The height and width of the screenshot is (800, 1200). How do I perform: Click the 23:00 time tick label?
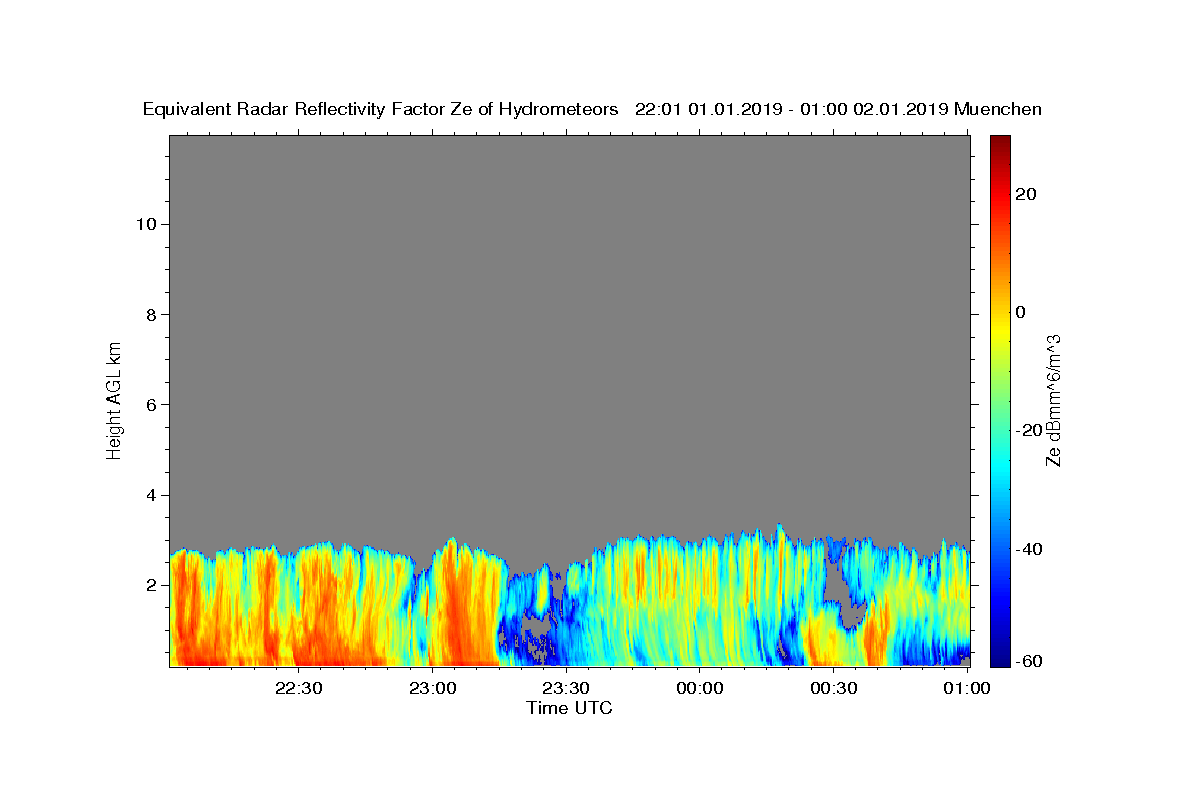click(433, 688)
